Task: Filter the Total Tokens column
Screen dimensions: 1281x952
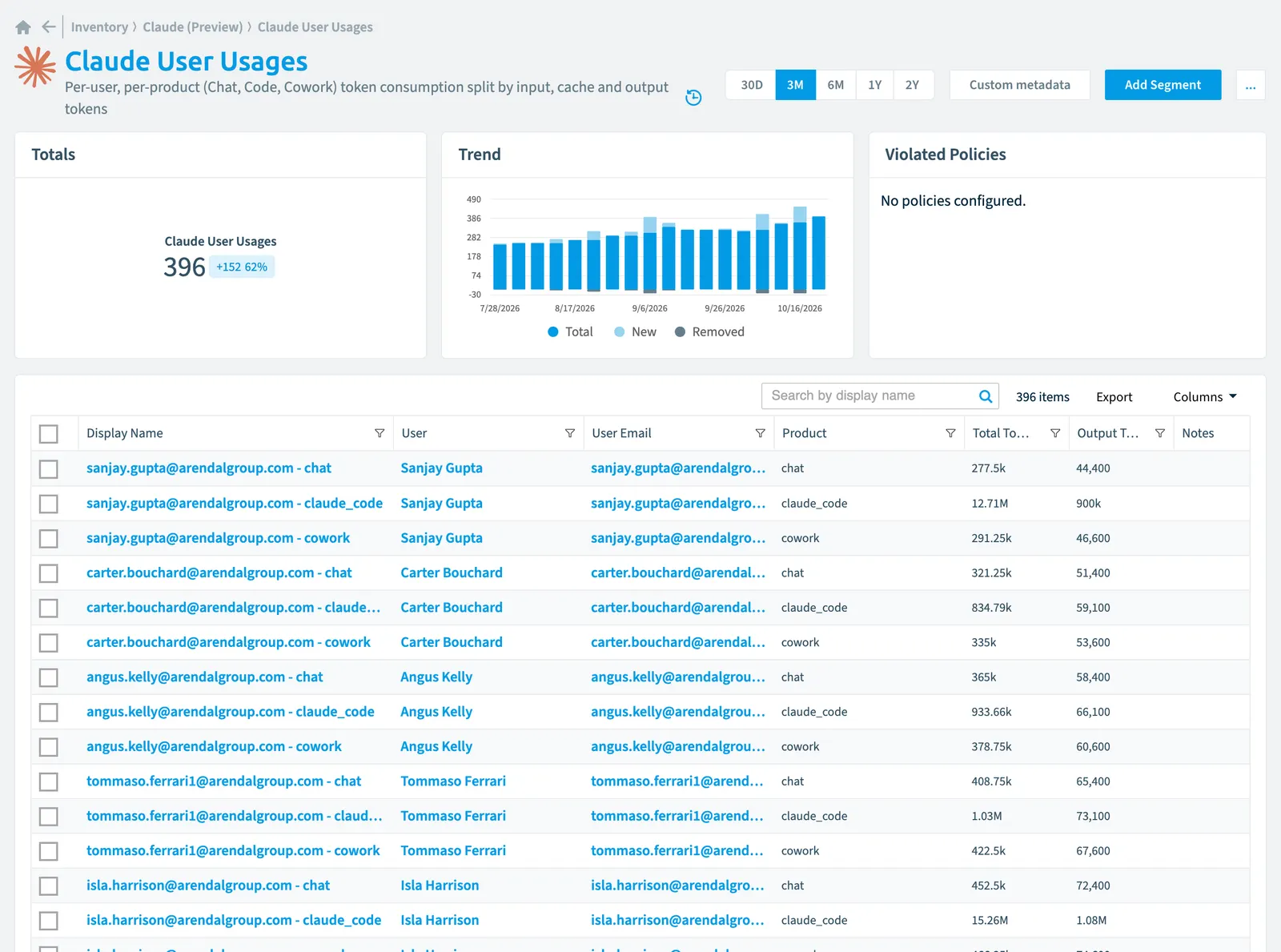Action: click(1055, 433)
